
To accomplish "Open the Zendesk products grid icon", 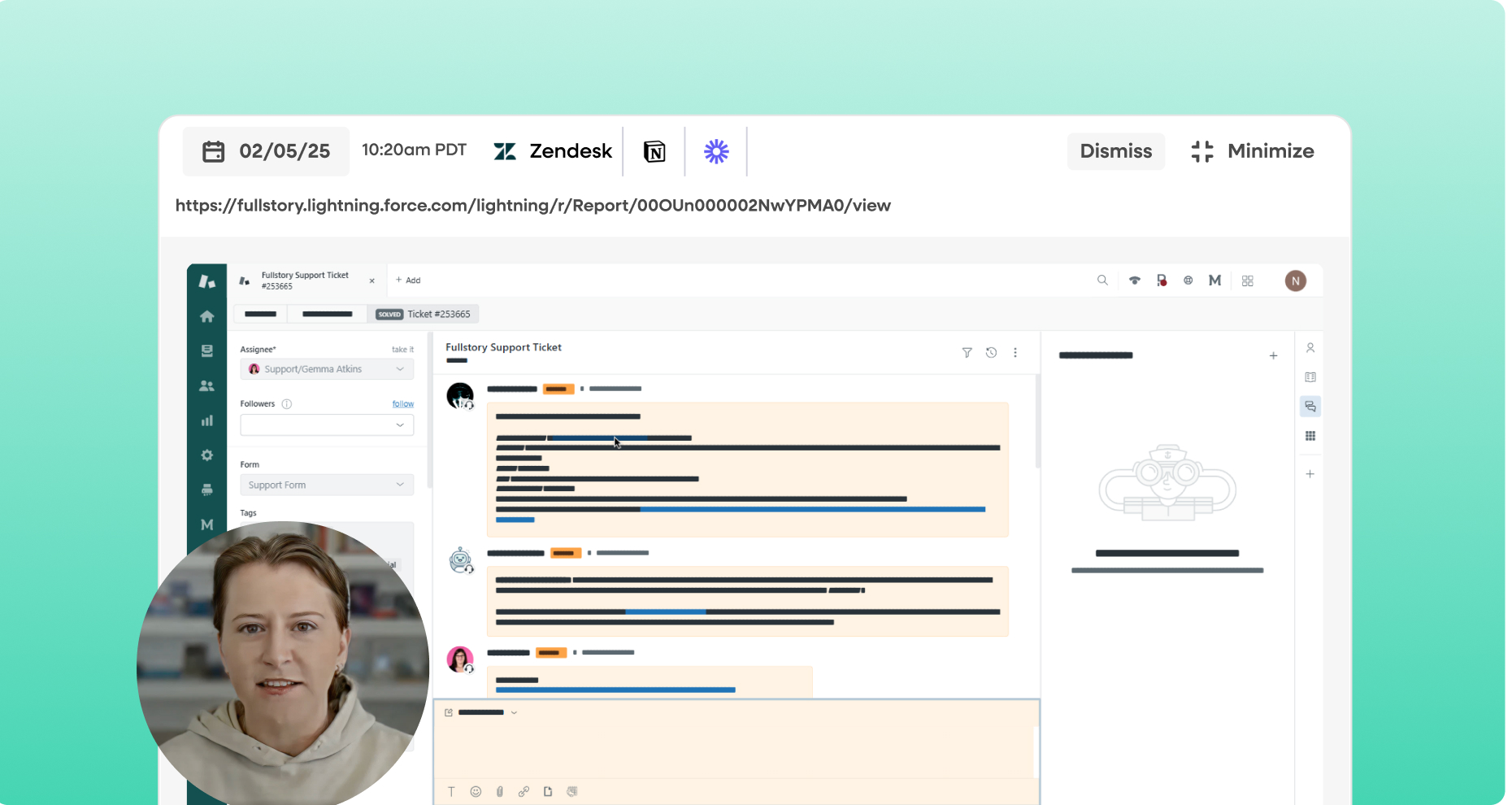I will [1248, 281].
